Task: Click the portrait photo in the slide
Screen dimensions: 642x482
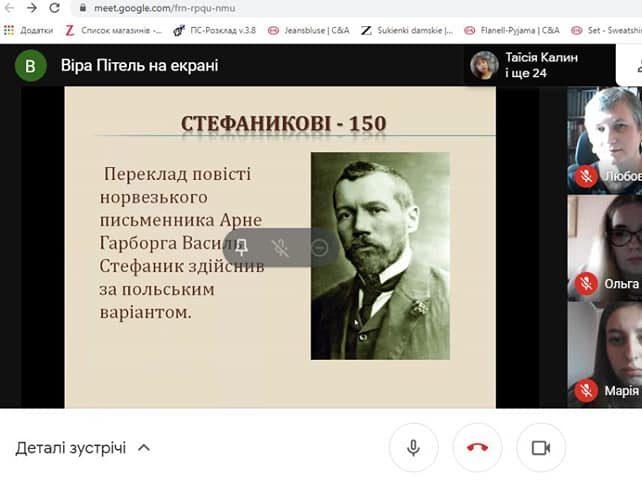Action: [x=380, y=256]
